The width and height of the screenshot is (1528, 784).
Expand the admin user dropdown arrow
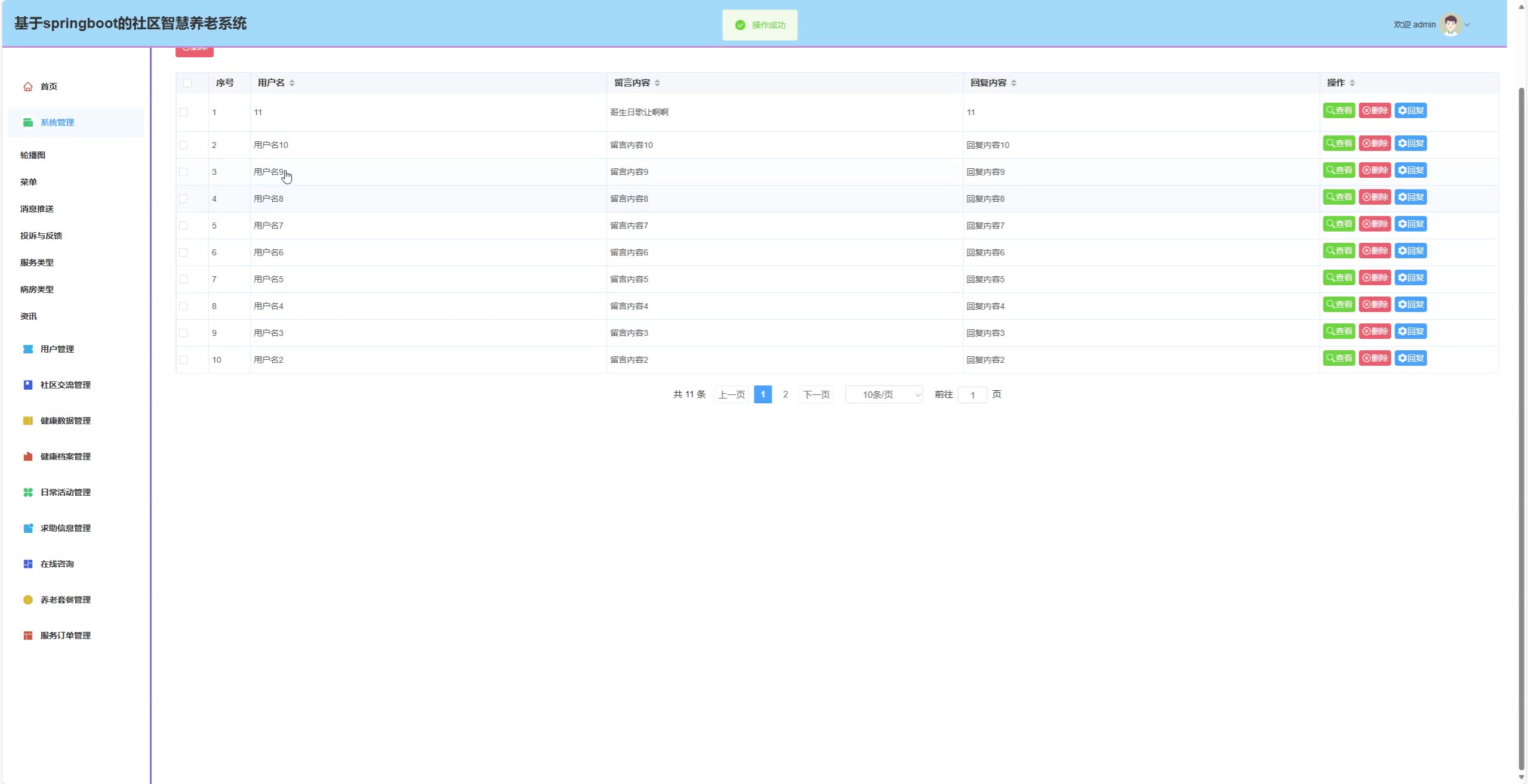coord(1467,25)
